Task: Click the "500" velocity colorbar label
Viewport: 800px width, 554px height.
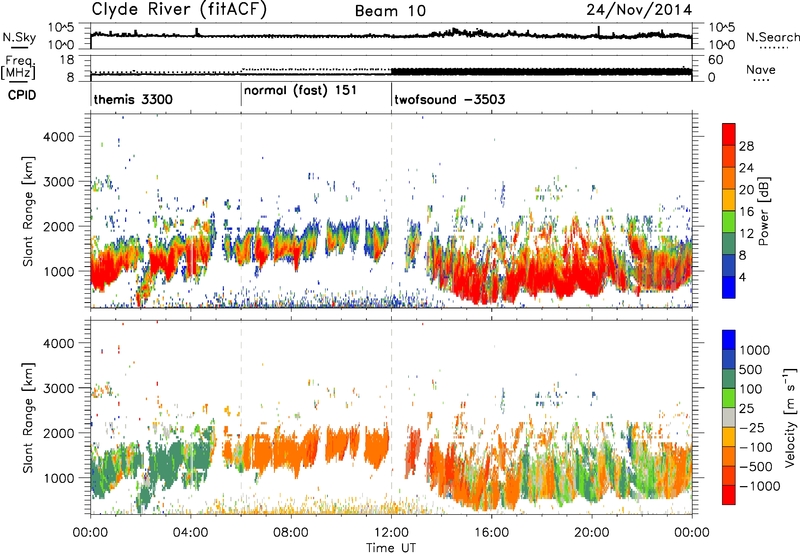Action: [x=751, y=370]
